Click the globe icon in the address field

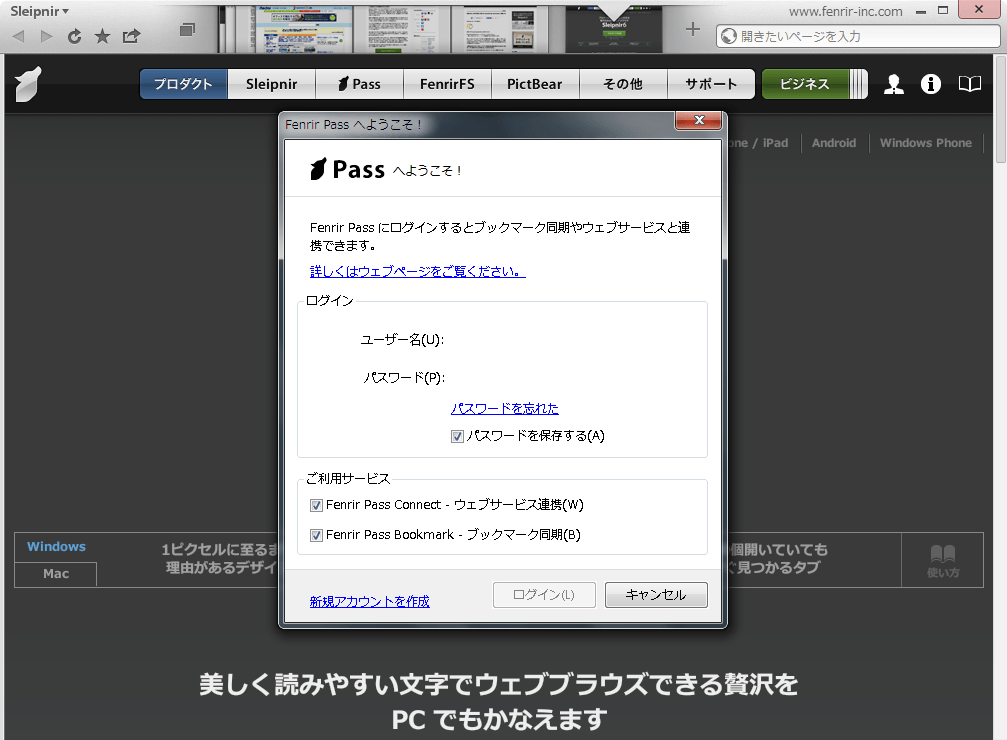click(729, 37)
